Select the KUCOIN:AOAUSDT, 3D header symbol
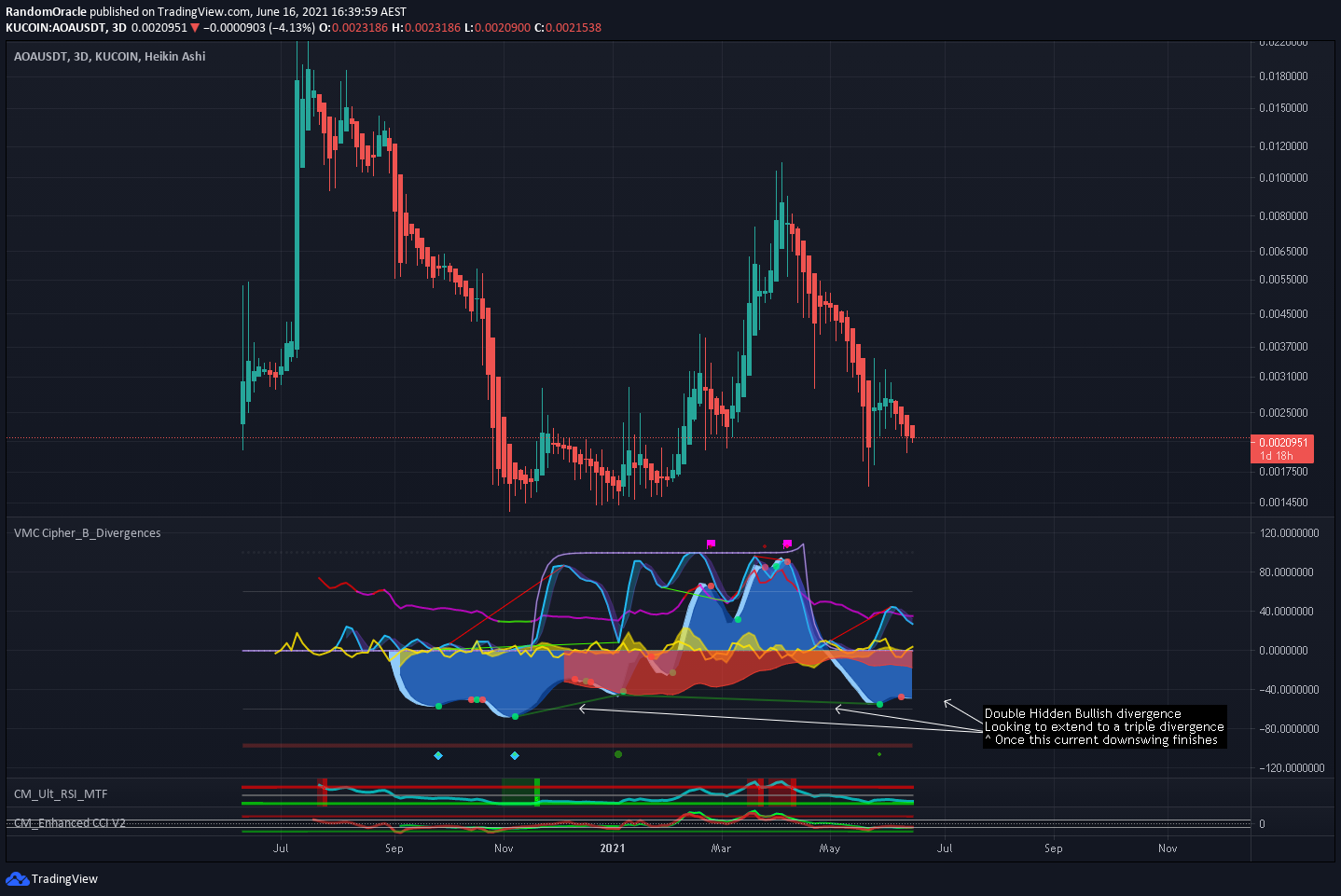This screenshot has height=896, width=1341. click(x=66, y=27)
